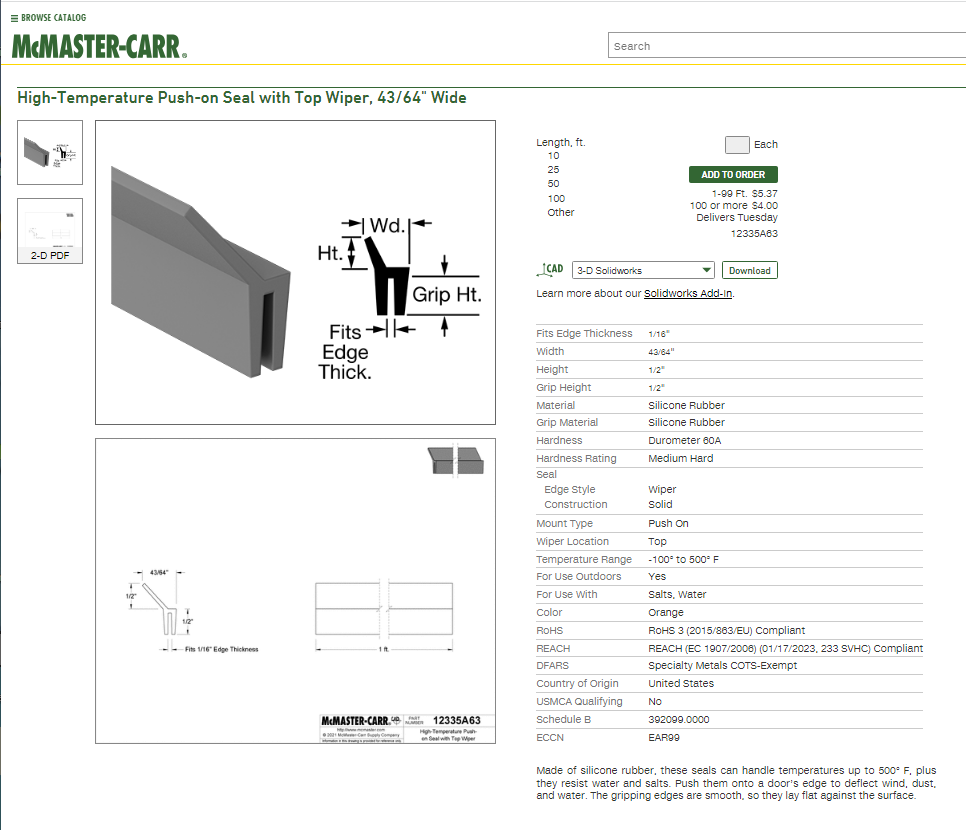The width and height of the screenshot is (966, 830).
Task: Click the Mount Type 'Push On' value
Action: [x=668, y=523]
